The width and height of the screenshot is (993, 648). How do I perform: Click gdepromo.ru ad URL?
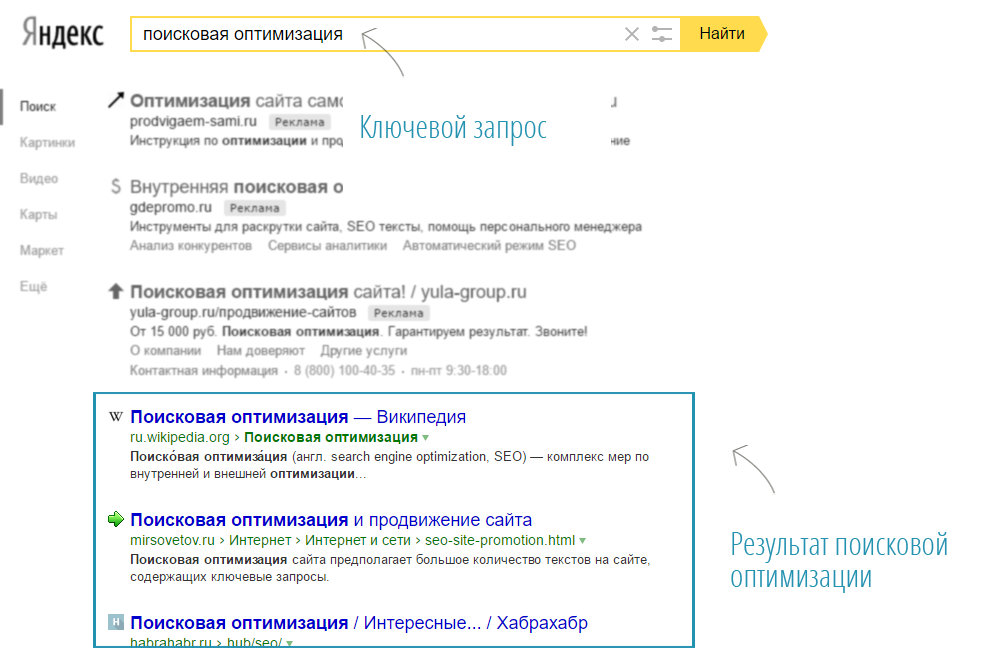coord(171,208)
